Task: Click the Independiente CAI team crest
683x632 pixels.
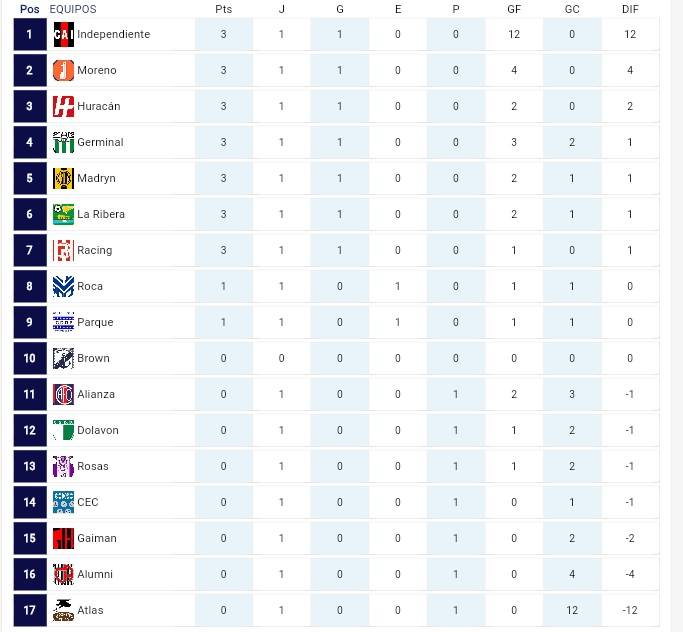Action: coord(63,34)
